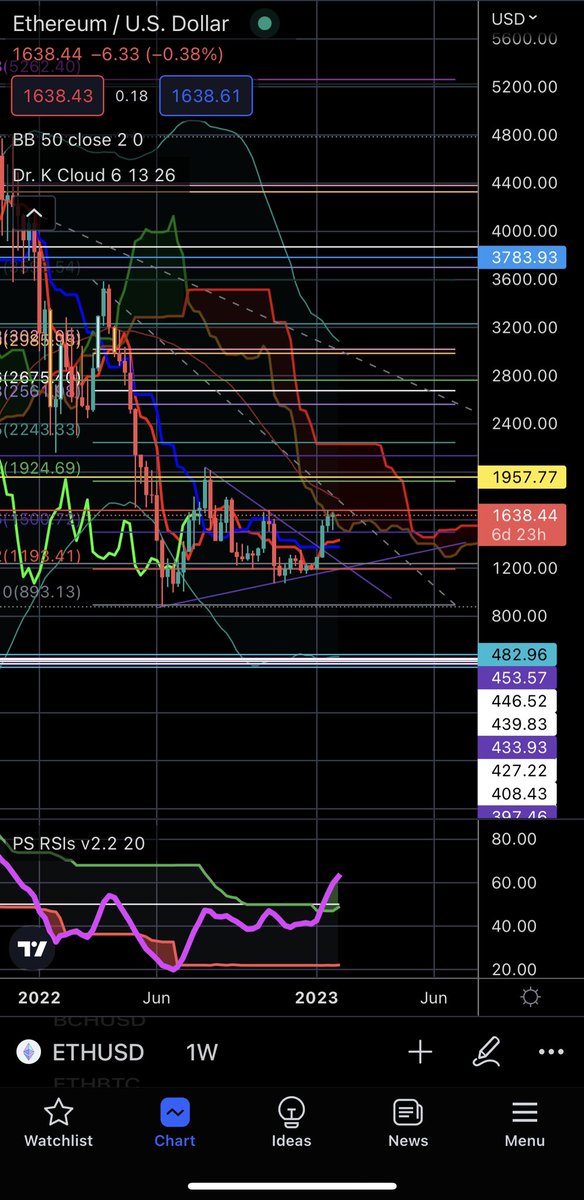Switch to the News tab

tap(408, 1123)
